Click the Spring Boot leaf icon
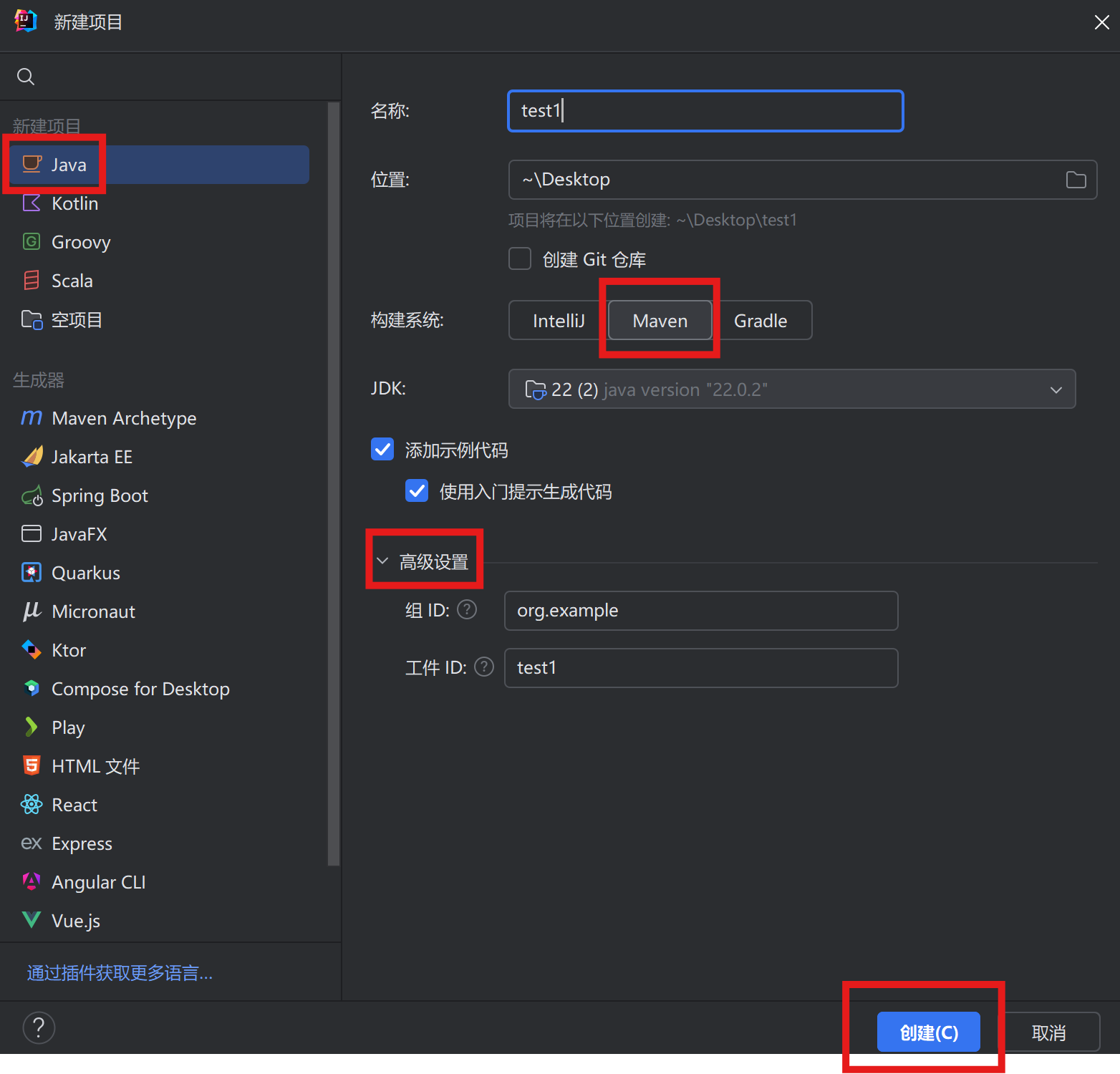Screen dimensions: 1120x1074 [x=32, y=495]
